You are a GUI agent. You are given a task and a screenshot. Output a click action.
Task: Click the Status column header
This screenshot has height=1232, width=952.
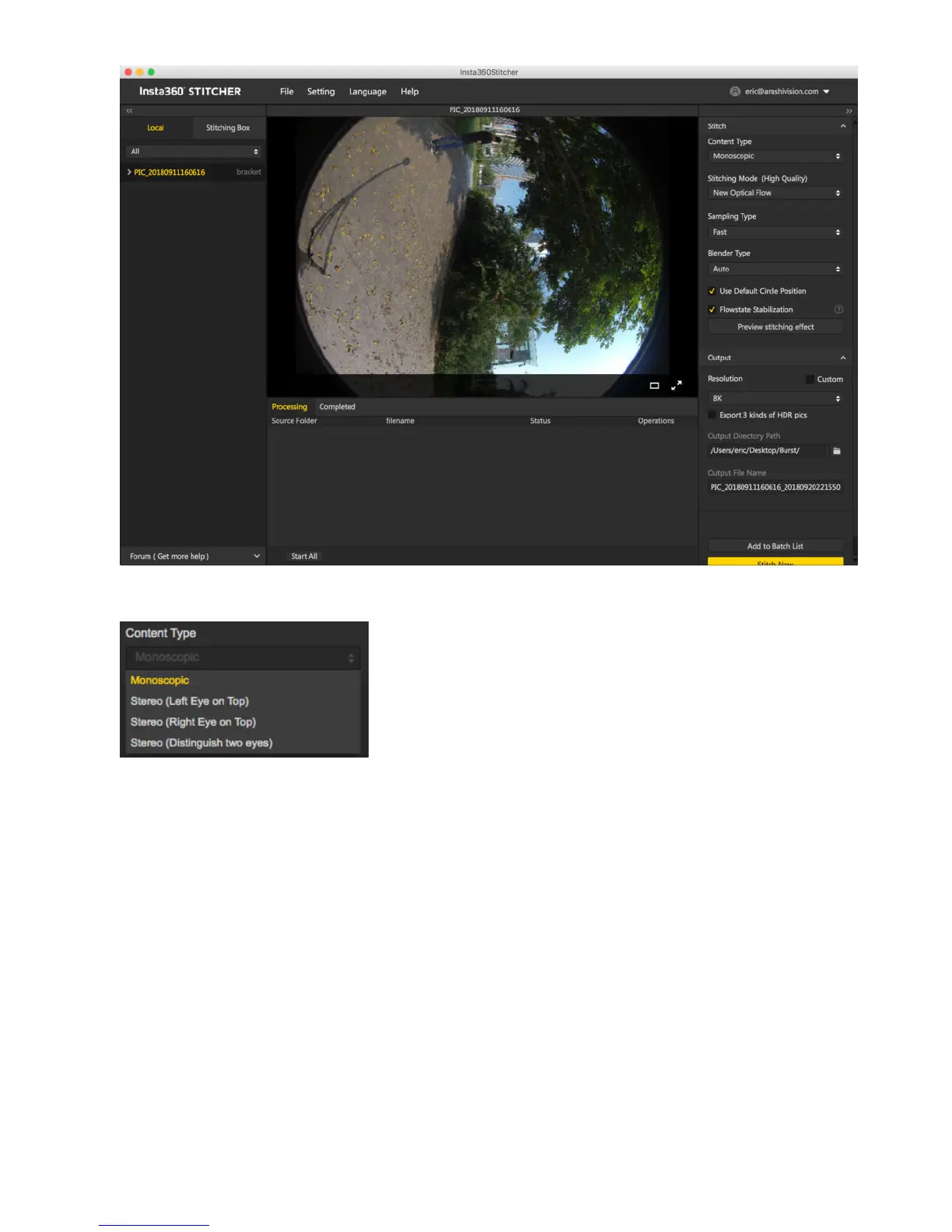541,421
